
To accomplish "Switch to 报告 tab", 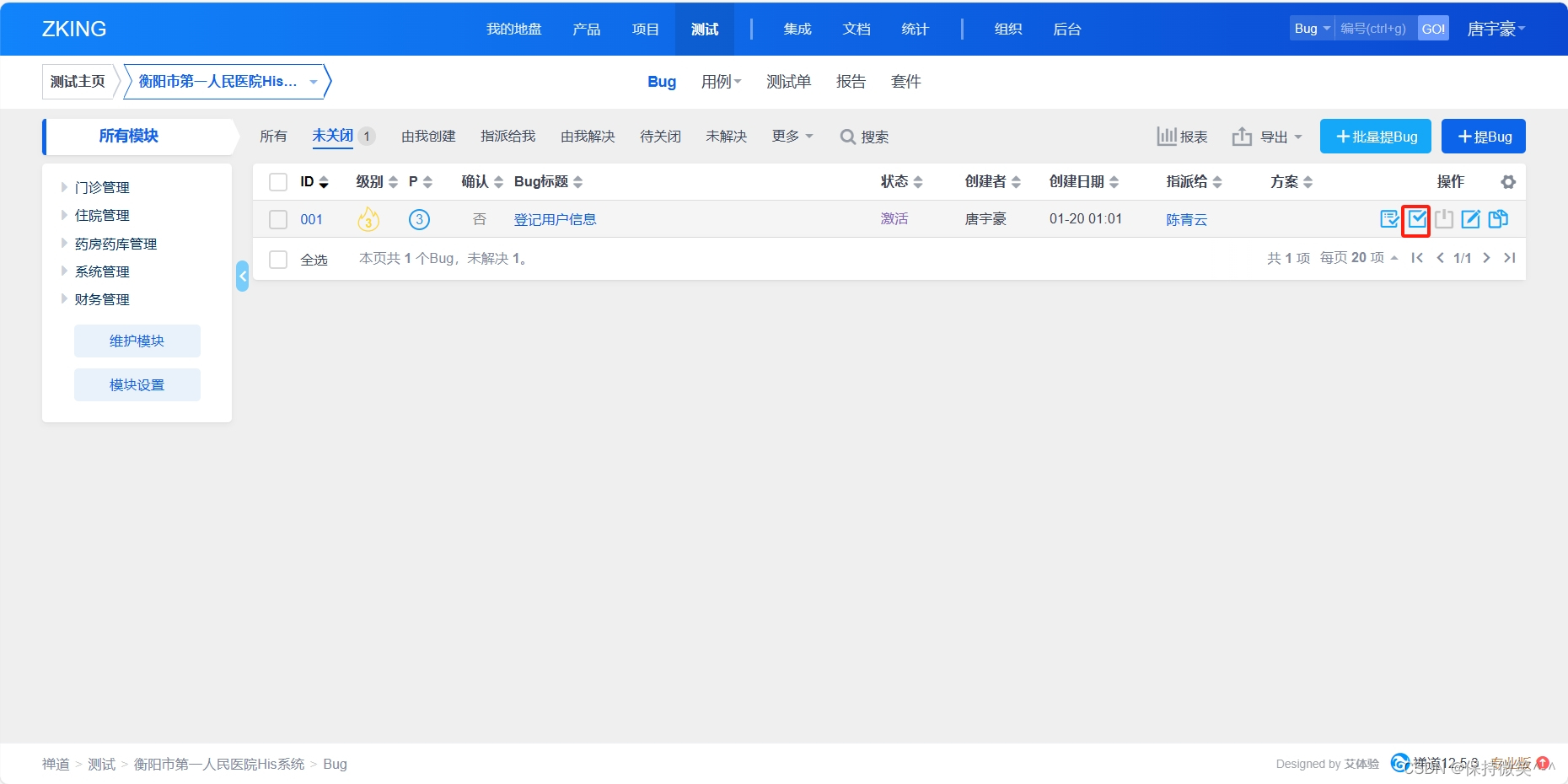I will (851, 82).
